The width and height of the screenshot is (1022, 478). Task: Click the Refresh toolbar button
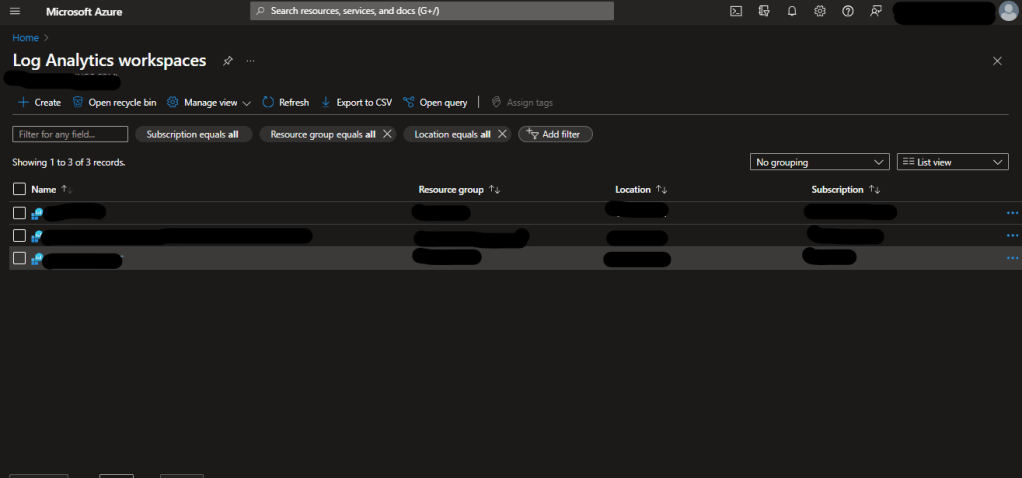(x=285, y=102)
